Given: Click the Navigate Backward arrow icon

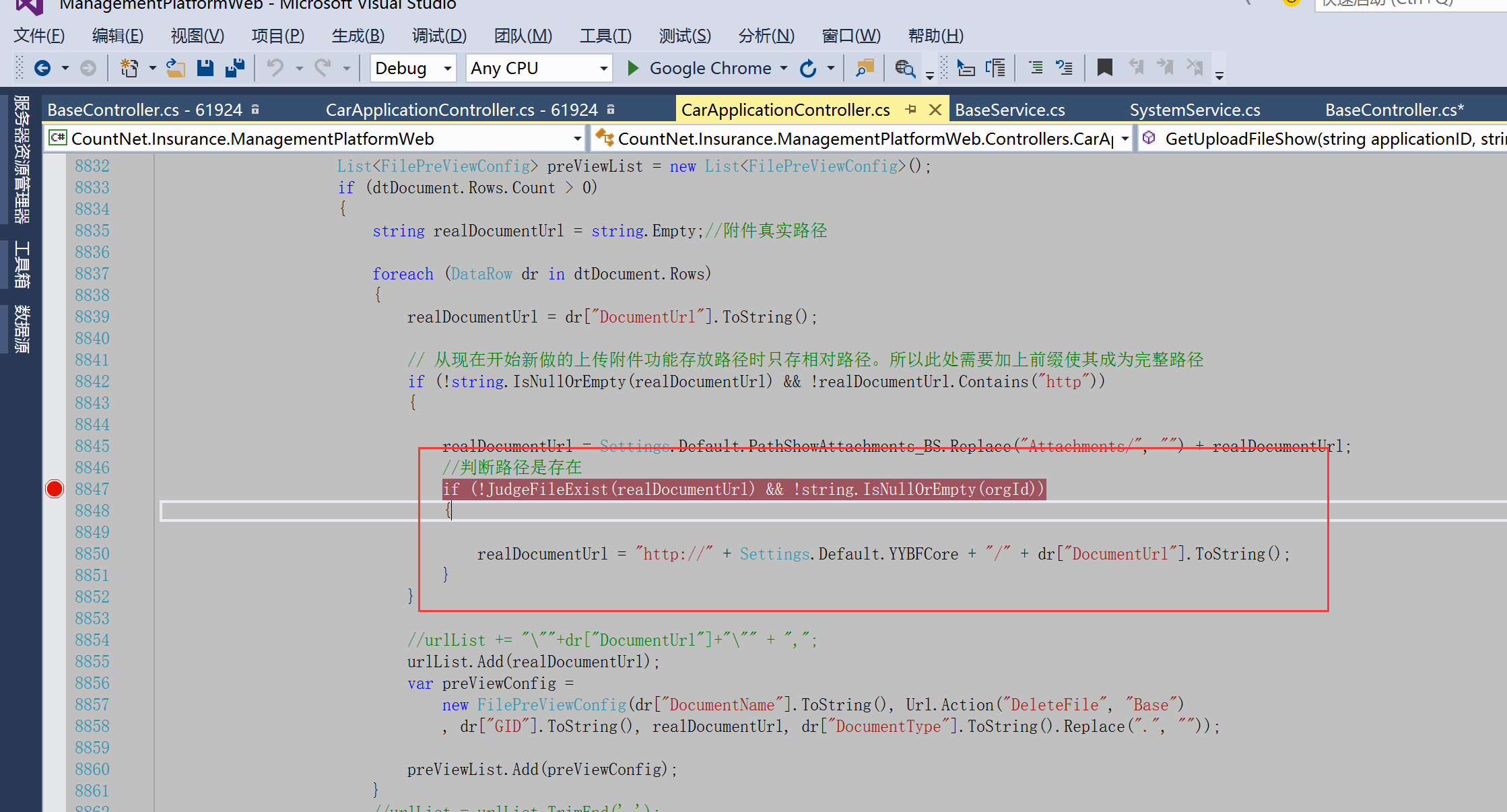Looking at the screenshot, I should (x=42, y=68).
